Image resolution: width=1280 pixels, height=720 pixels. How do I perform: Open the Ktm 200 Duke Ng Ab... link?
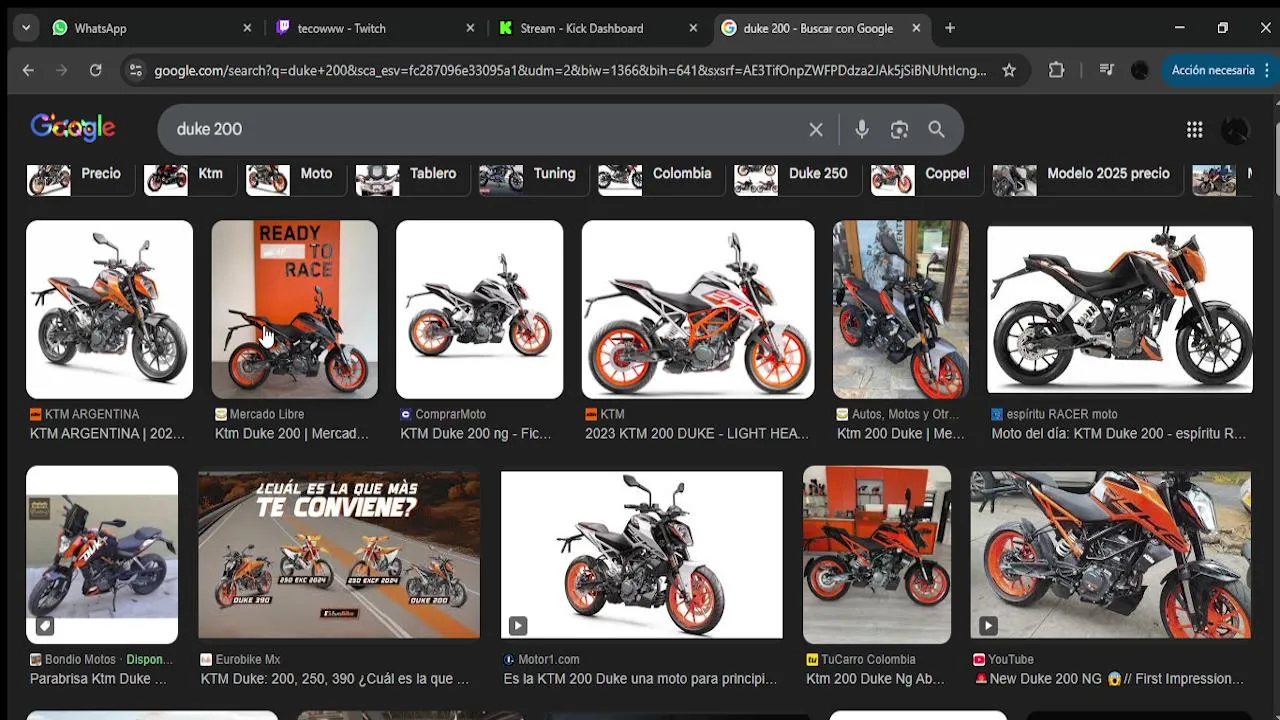point(875,678)
